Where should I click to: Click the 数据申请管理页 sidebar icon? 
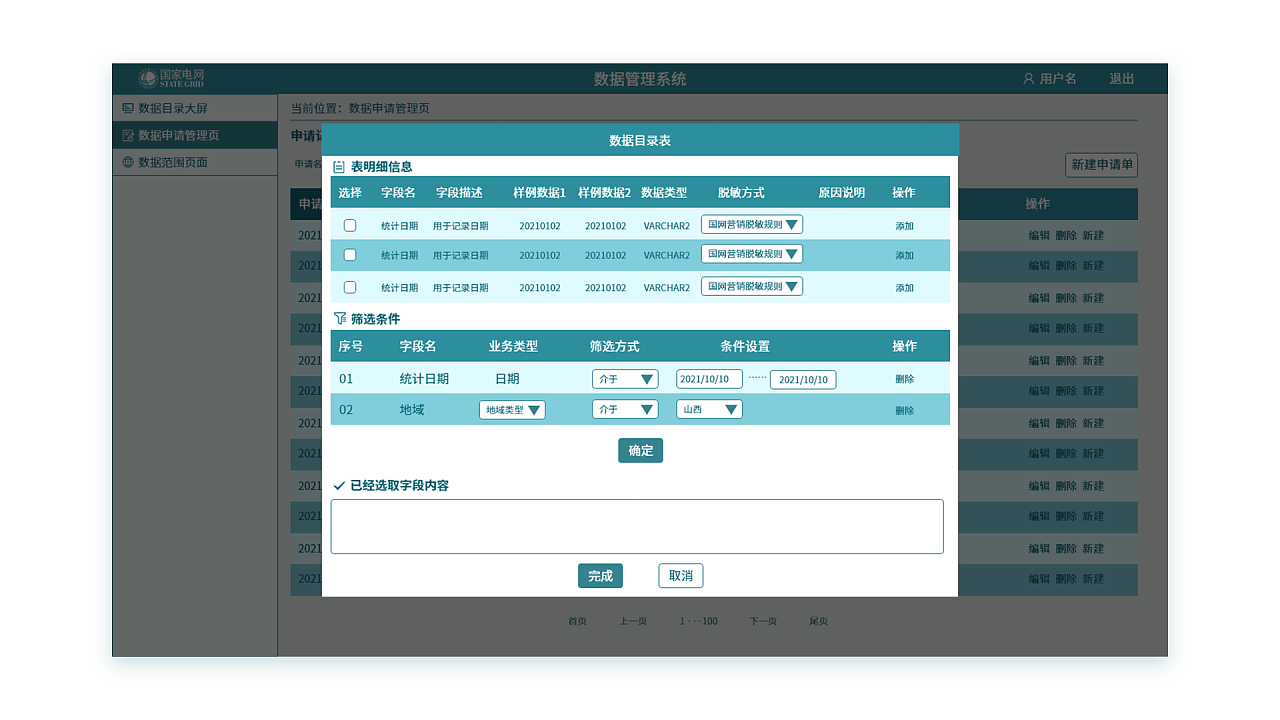click(127, 135)
